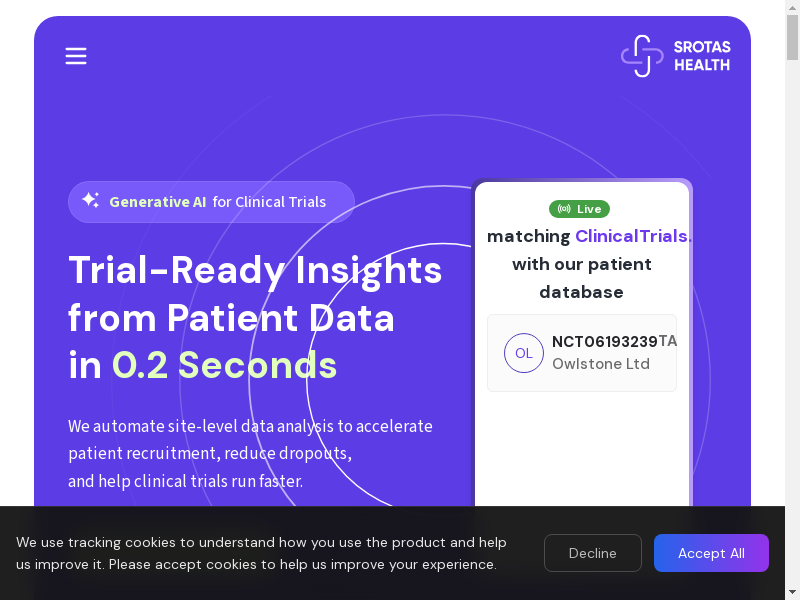This screenshot has width=800, height=600.
Task: Click the Srotas Health logo symbol
Action: (x=642, y=56)
